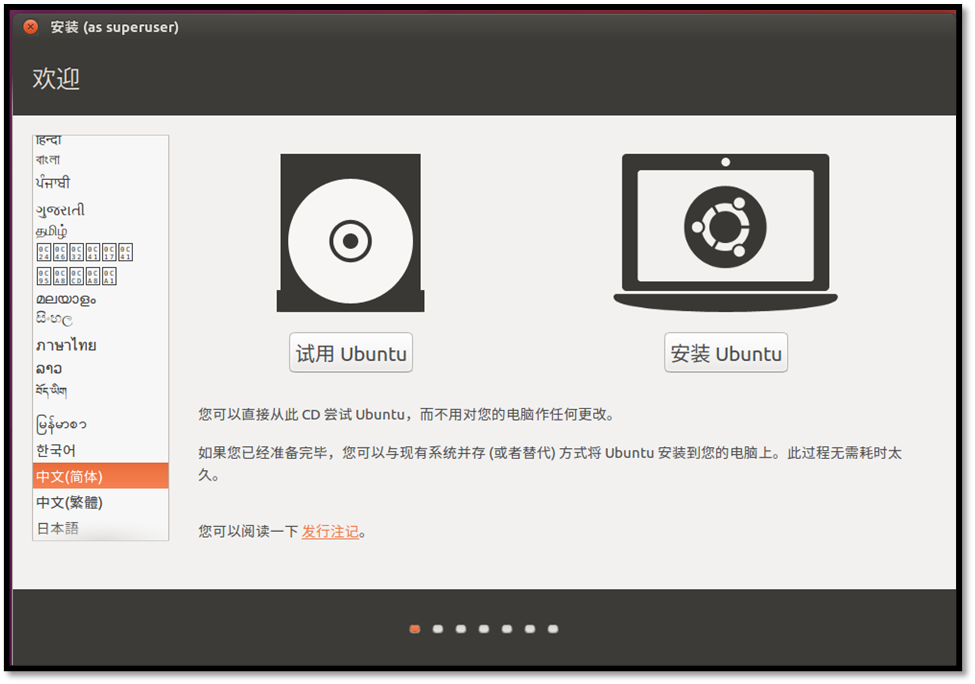Viewport: 975px width, 684px height.
Task: Select မြန်မာစာ in language list
Action: [101, 424]
